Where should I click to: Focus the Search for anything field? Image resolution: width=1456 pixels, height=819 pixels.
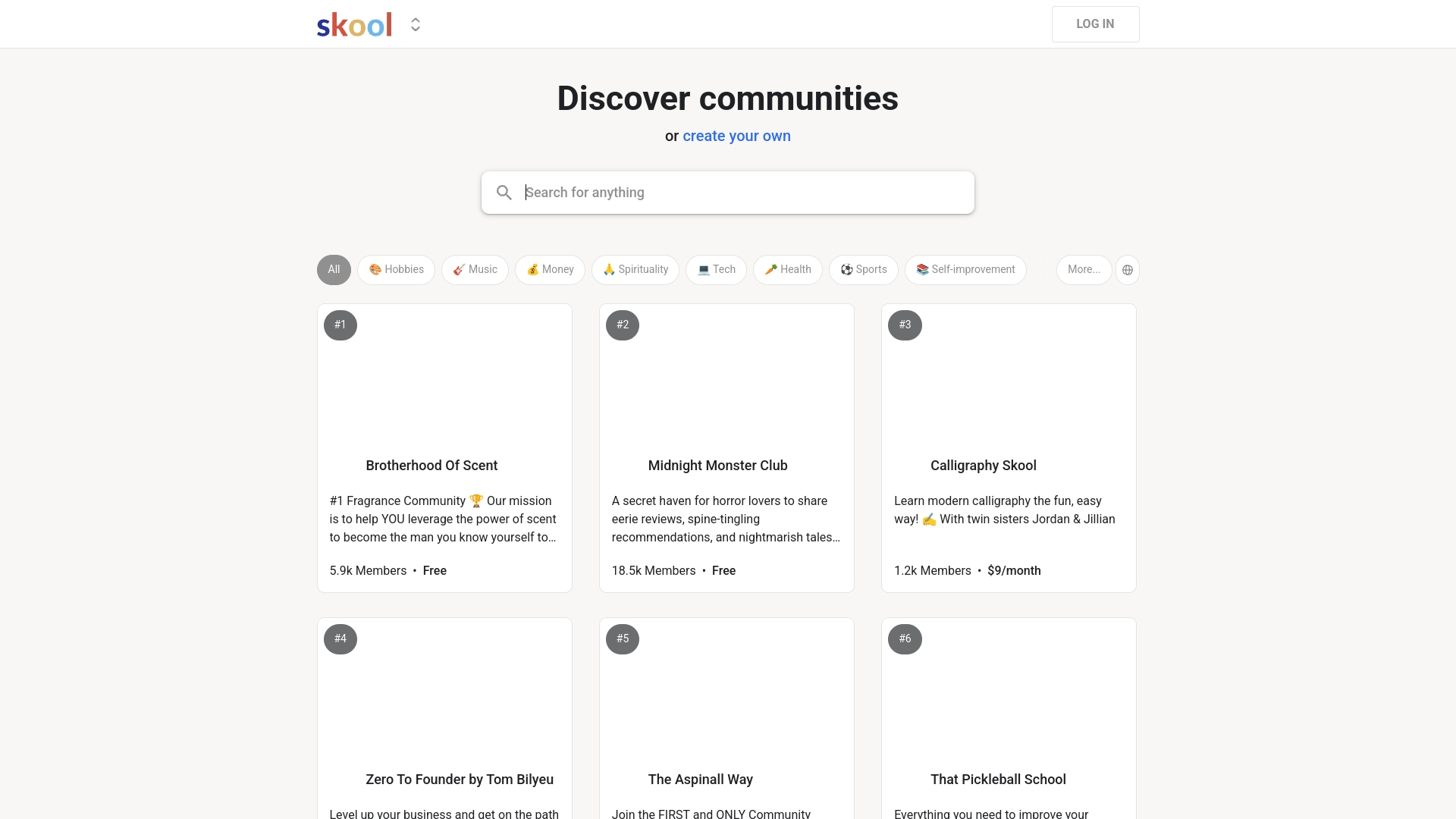[728, 193]
